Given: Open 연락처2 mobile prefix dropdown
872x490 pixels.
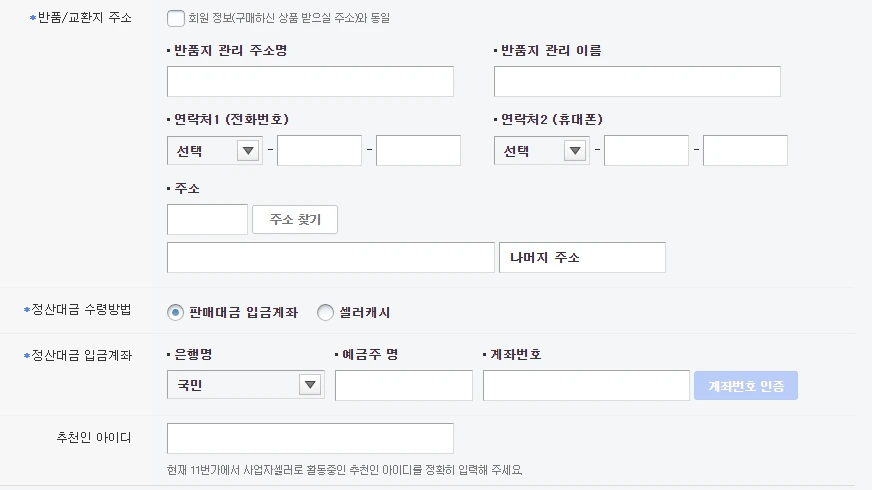Looking at the screenshot, I should click(x=541, y=151).
